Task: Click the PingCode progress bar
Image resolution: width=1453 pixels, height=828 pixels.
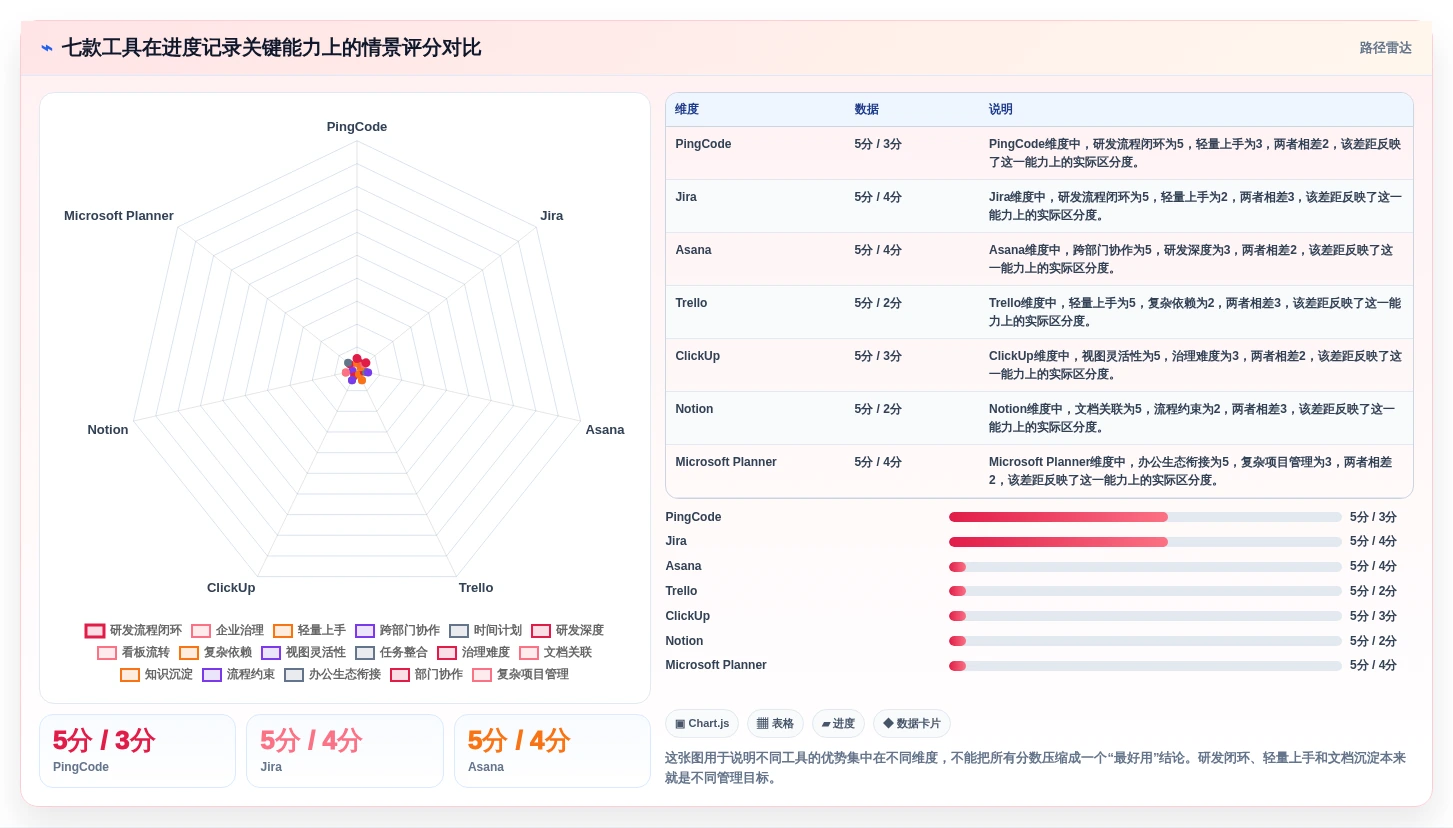Action: click(x=1145, y=517)
